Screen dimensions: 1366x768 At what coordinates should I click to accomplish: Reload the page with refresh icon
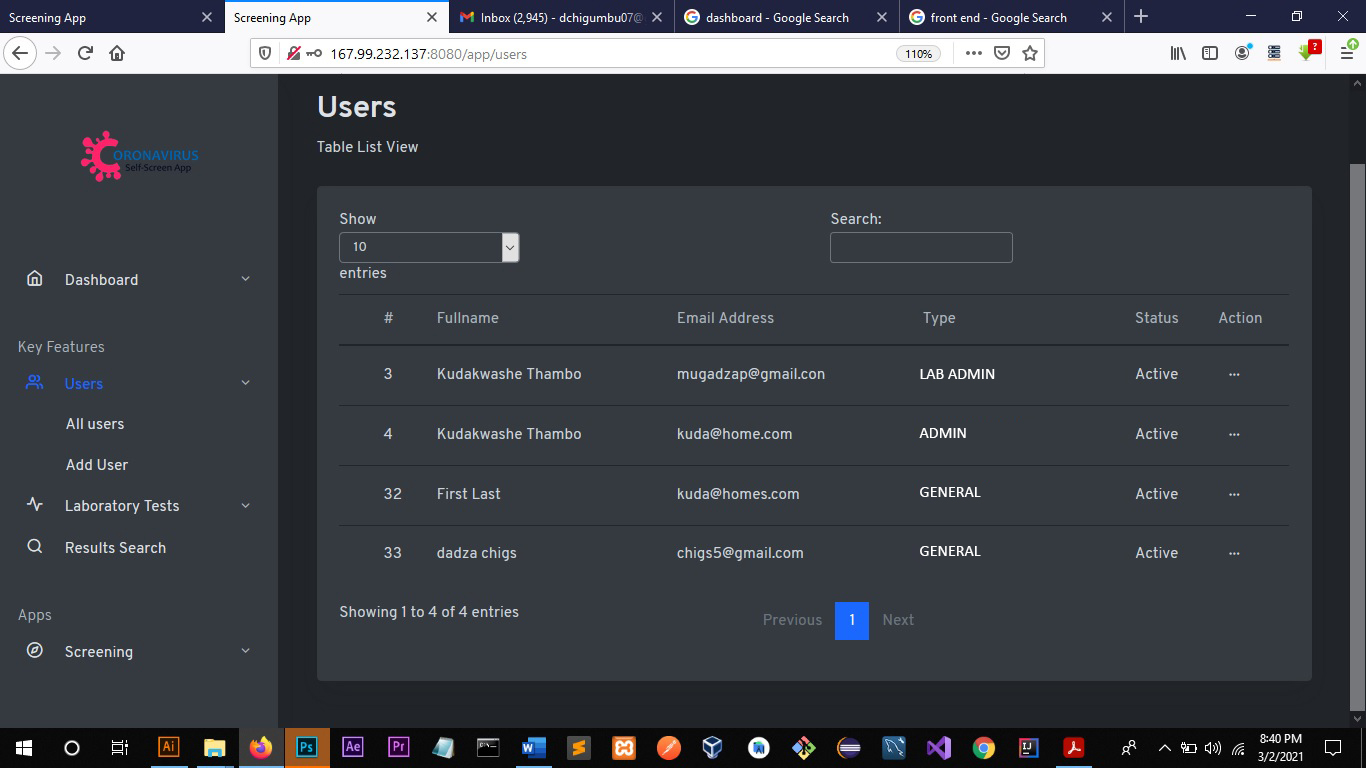(85, 54)
